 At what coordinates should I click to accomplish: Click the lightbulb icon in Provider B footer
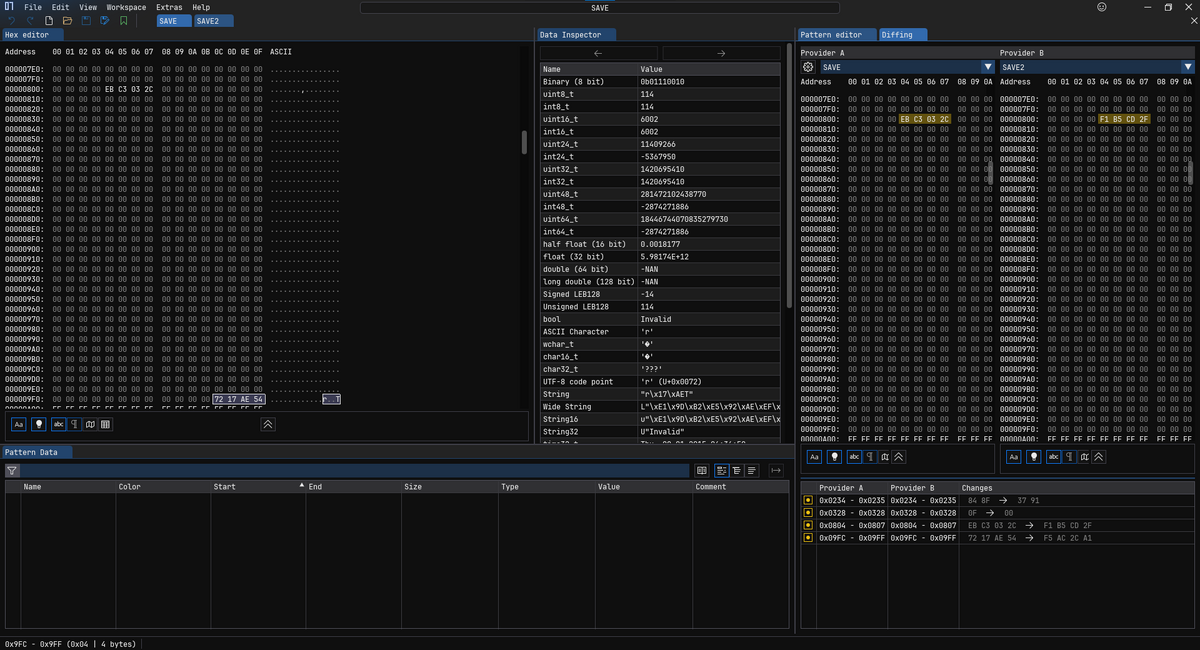(x=1034, y=457)
